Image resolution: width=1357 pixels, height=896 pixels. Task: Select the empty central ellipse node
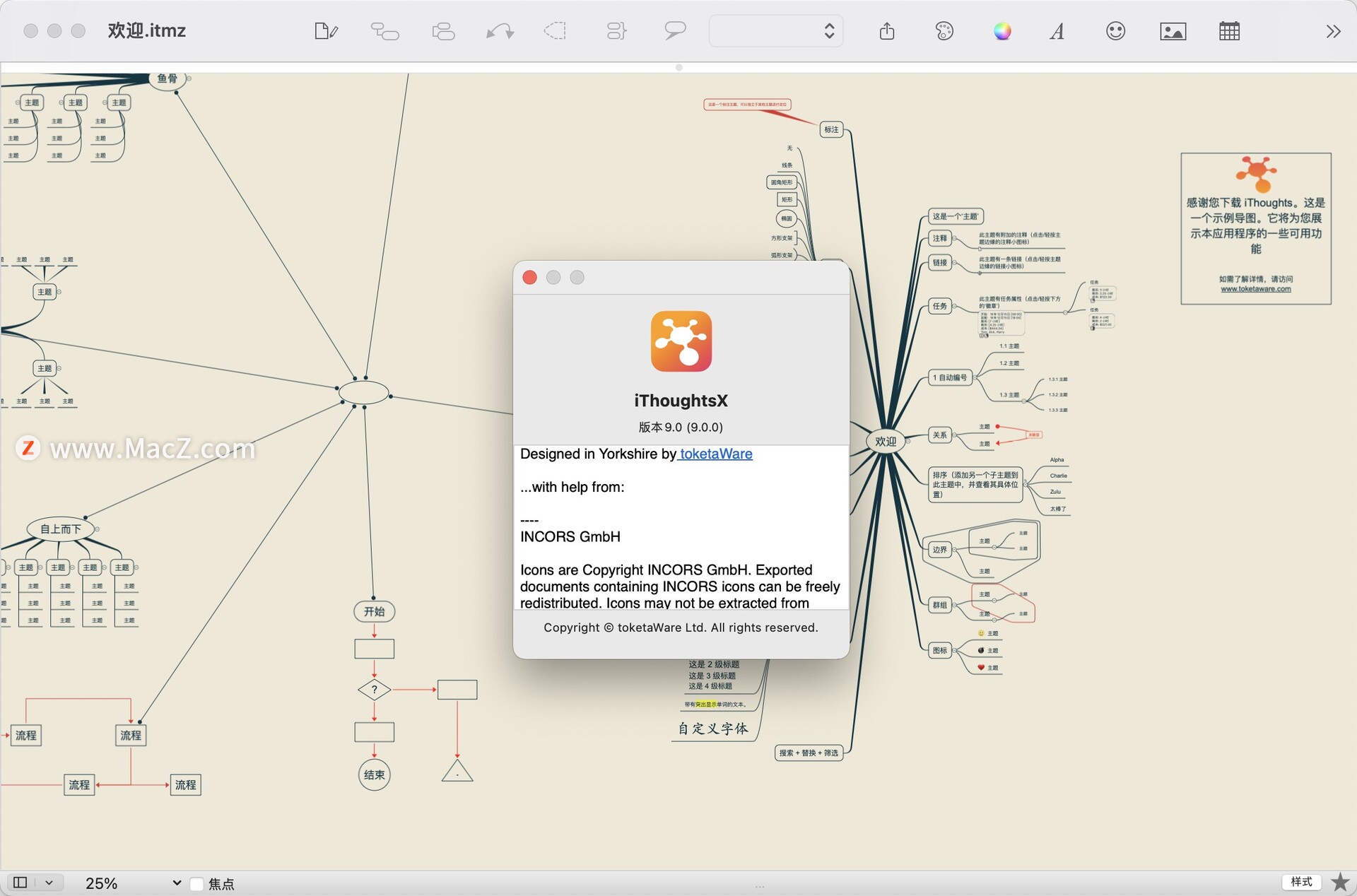point(363,392)
